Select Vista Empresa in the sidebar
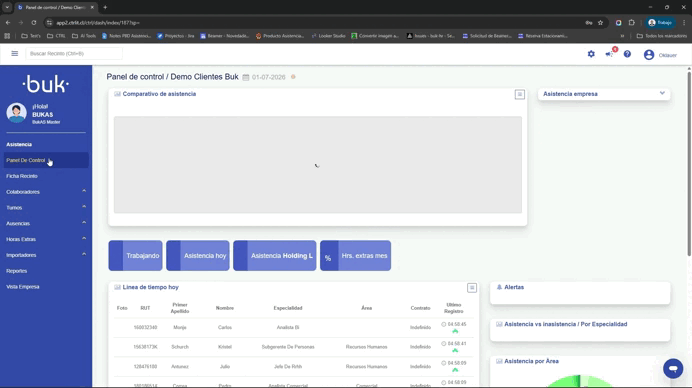 23,287
